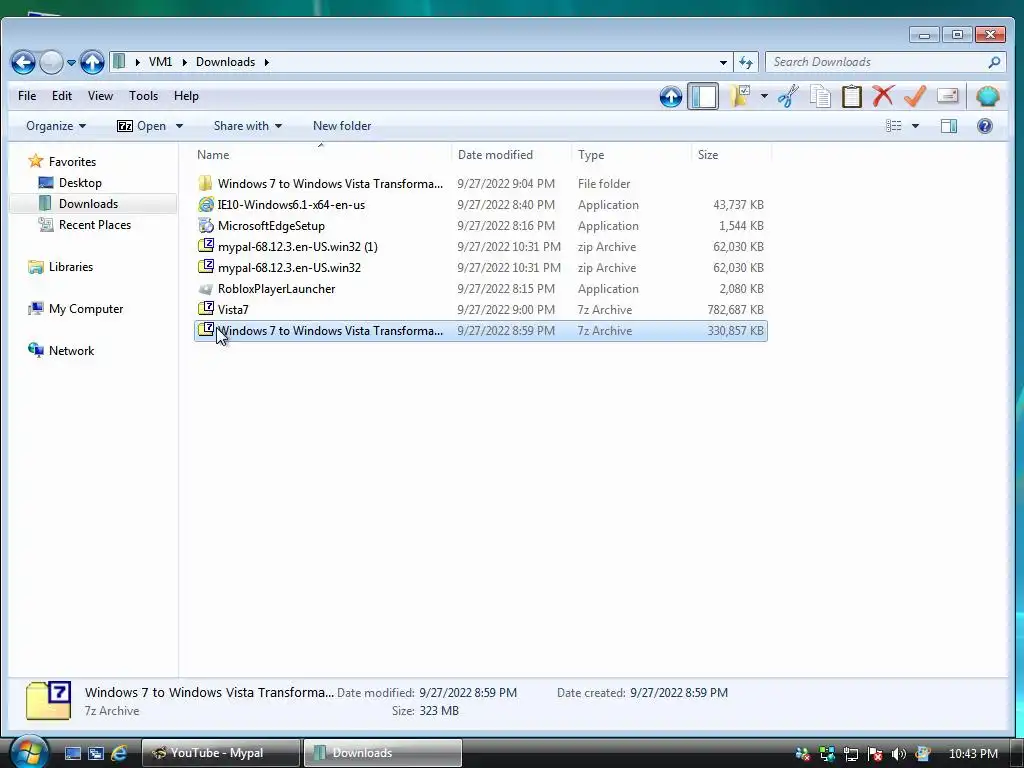Click the orange checkmark Properties icon
Screen dimensions: 1024x768
coord(915,96)
